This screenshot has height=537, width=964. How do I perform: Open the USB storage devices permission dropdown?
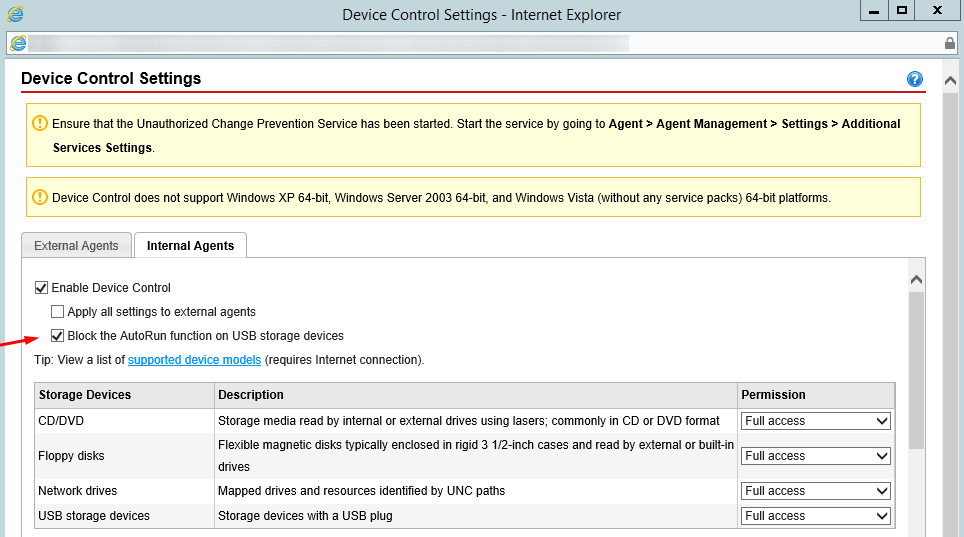815,515
